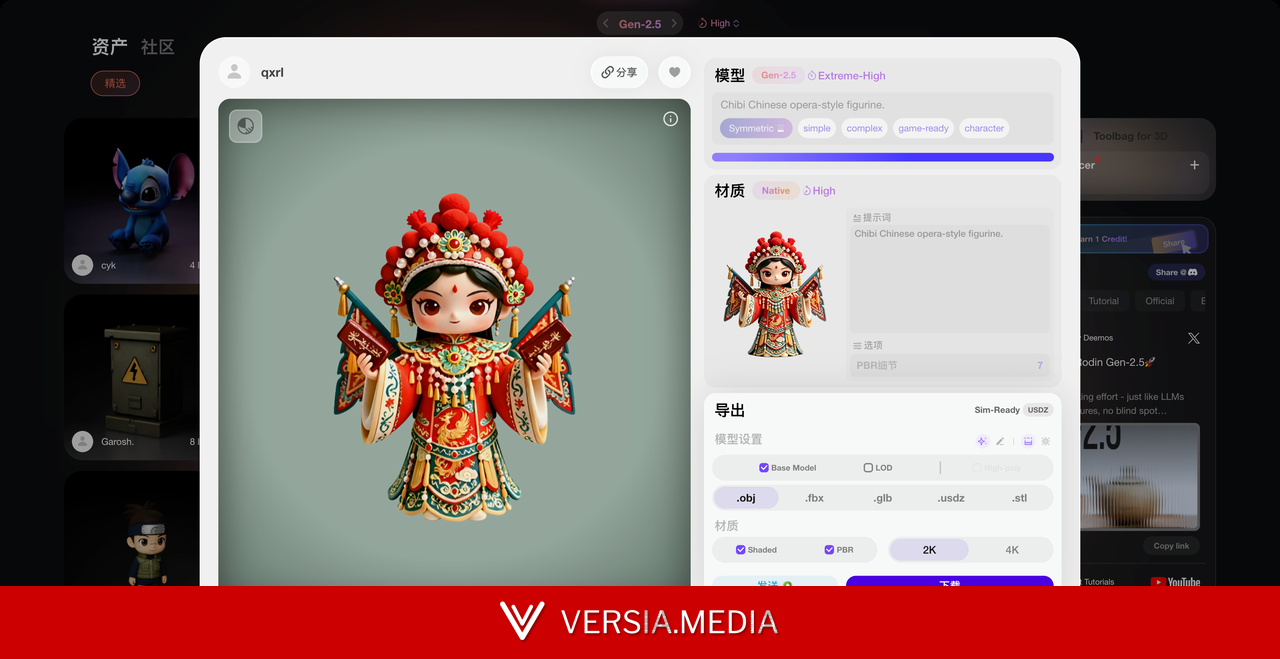Select the .obj export format
This screenshot has width=1280, height=659.
point(746,498)
